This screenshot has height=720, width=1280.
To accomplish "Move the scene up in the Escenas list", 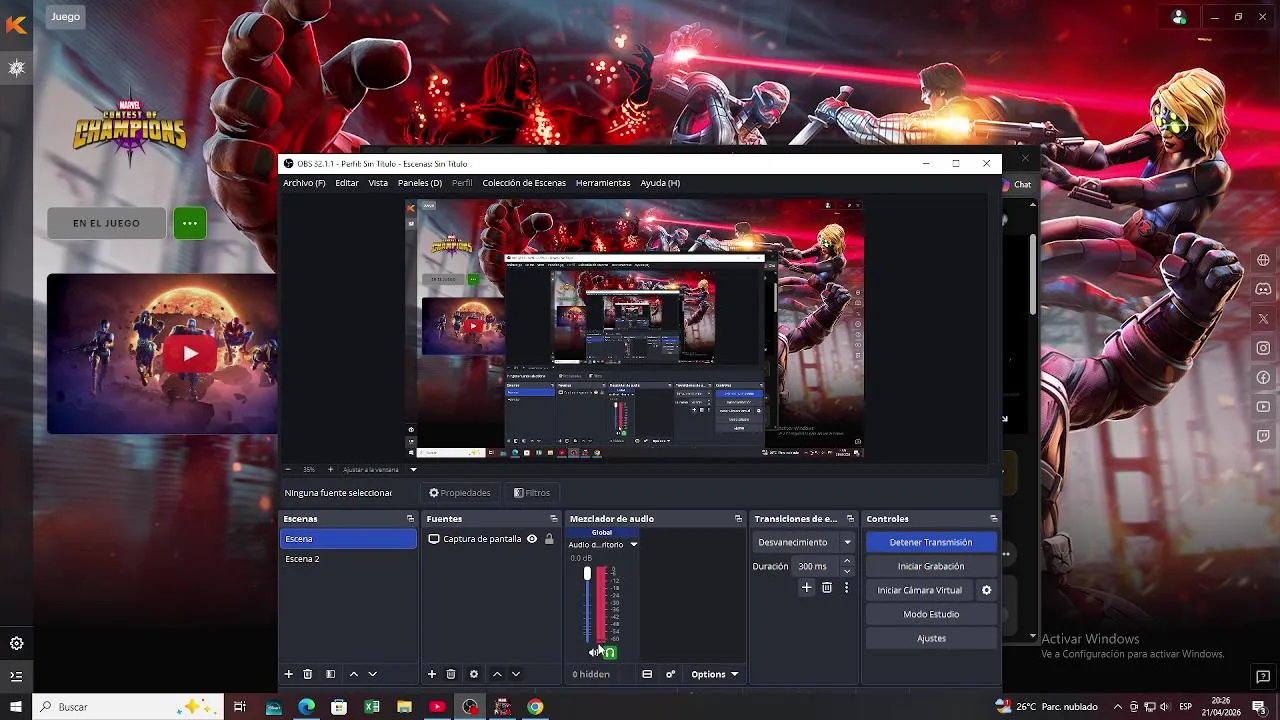I will coord(353,674).
